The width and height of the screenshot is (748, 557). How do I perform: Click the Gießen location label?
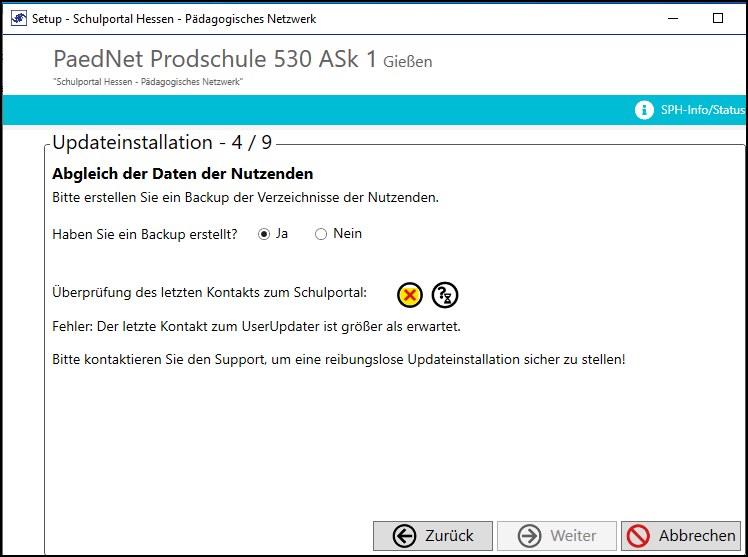coord(408,62)
